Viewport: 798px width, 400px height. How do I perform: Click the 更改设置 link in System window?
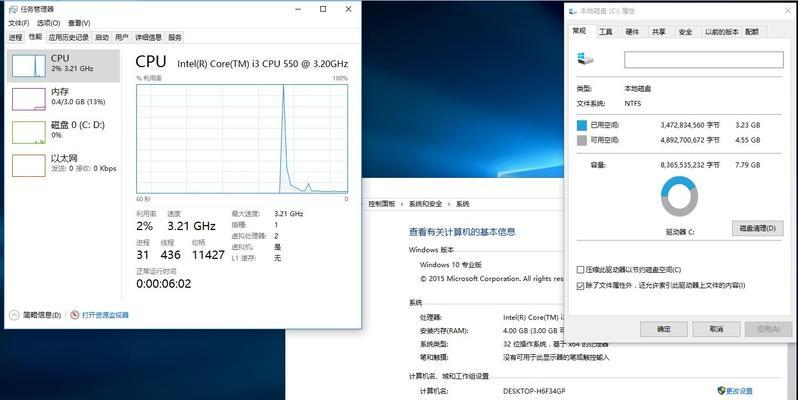pos(739,391)
